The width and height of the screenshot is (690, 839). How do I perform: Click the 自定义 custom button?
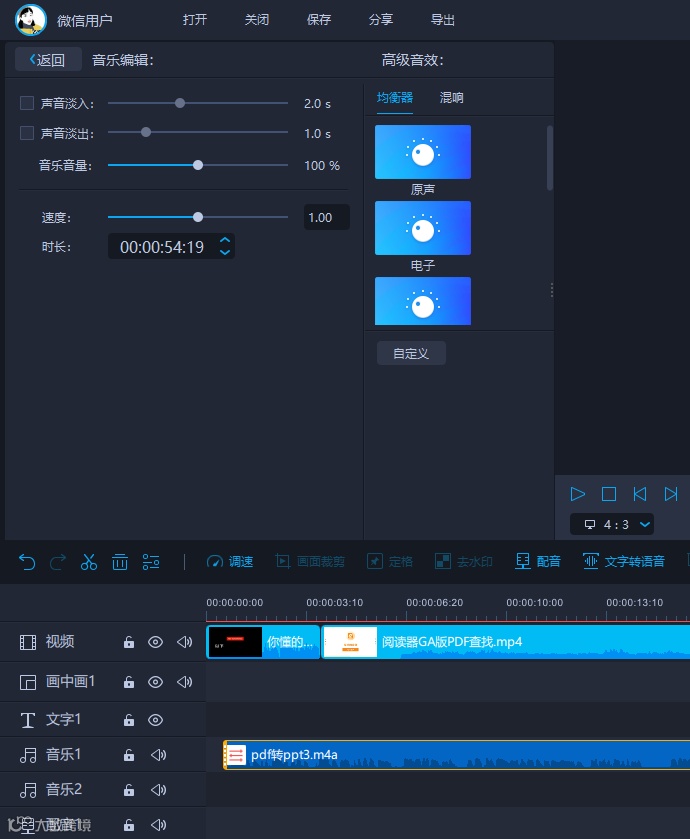411,353
